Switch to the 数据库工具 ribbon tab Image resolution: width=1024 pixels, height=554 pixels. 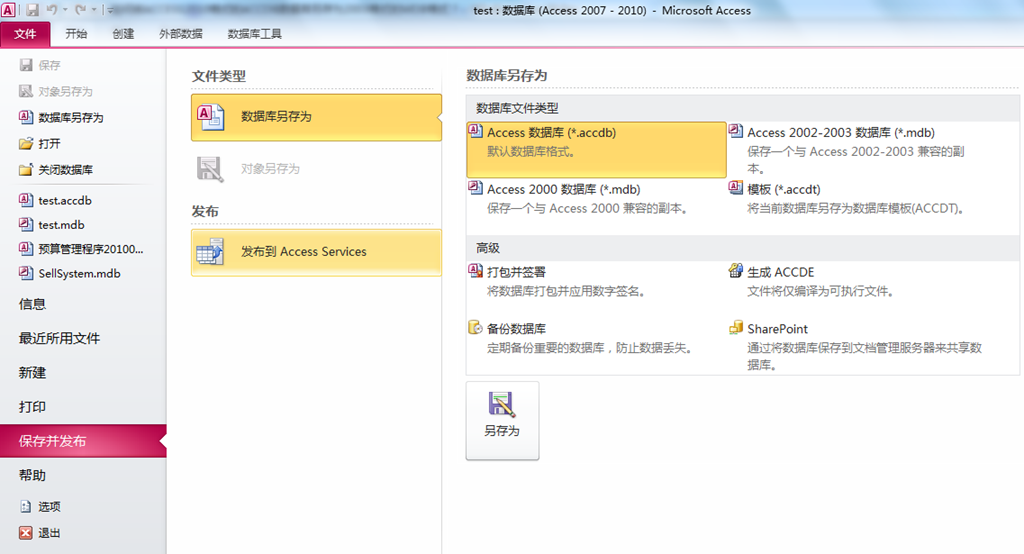click(x=254, y=34)
